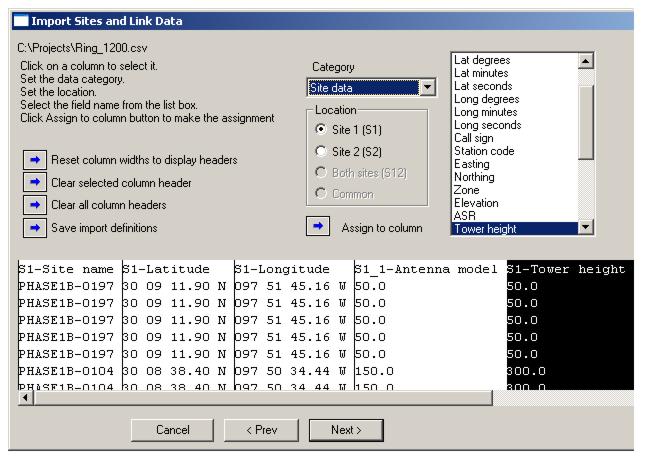Select Station code field name

click(484, 151)
